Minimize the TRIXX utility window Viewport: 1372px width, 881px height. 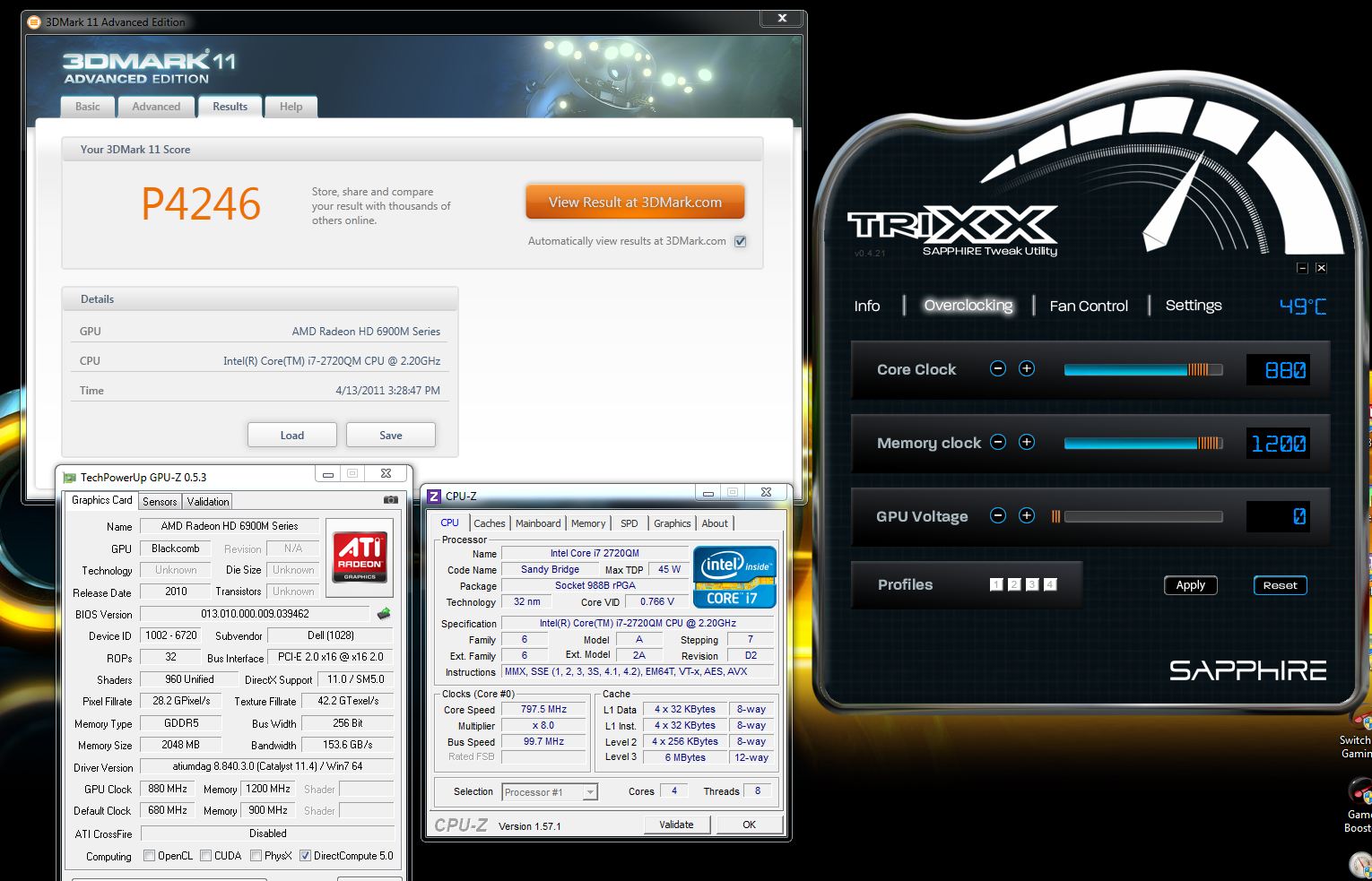[1303, 267]
